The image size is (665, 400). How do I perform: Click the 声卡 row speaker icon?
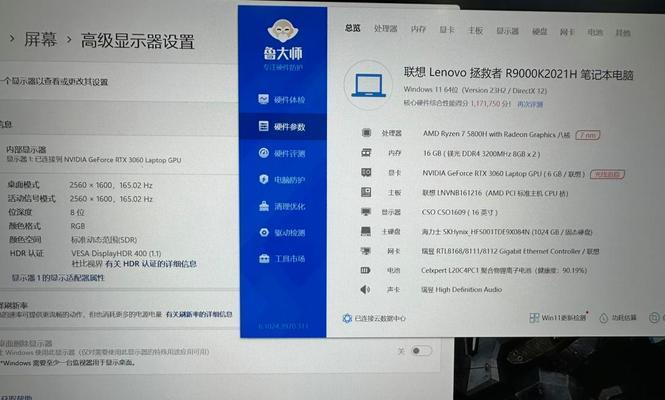point(365,289)
